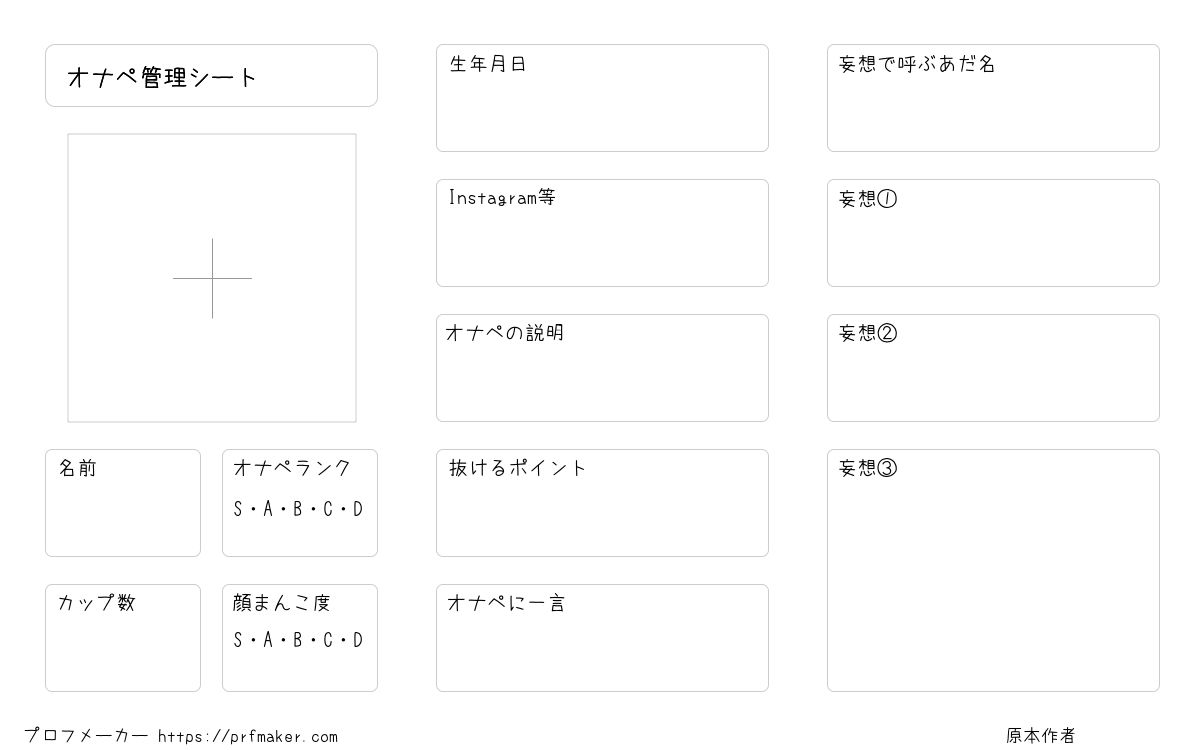The image size is (1200, 750).
Task: Click the オナペに一言 text box
Action: [x=602, y=638]
